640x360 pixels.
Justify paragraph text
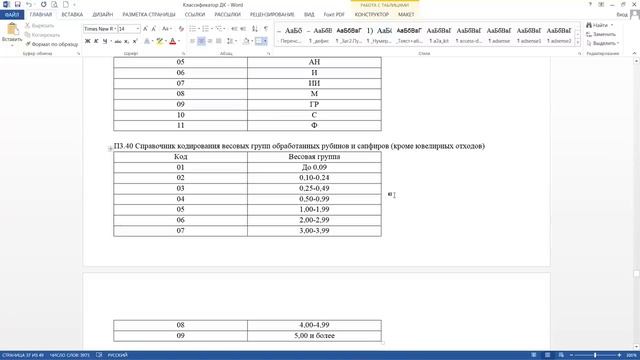click(219, 41)
